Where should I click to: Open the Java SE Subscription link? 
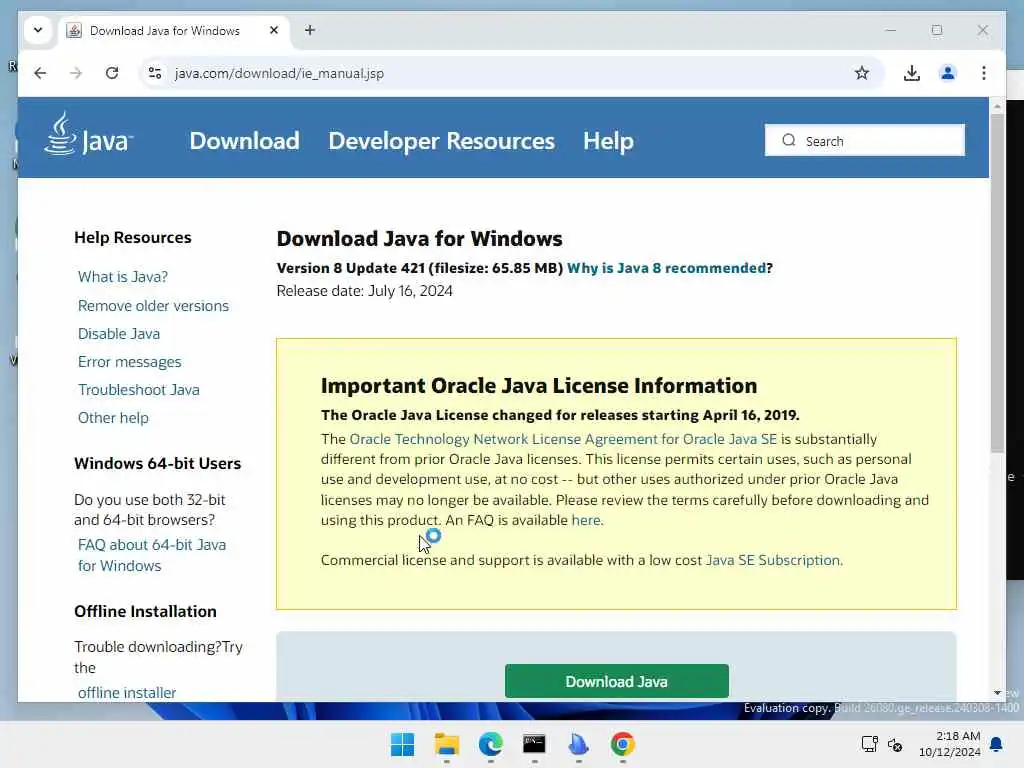tap(773, 560)
